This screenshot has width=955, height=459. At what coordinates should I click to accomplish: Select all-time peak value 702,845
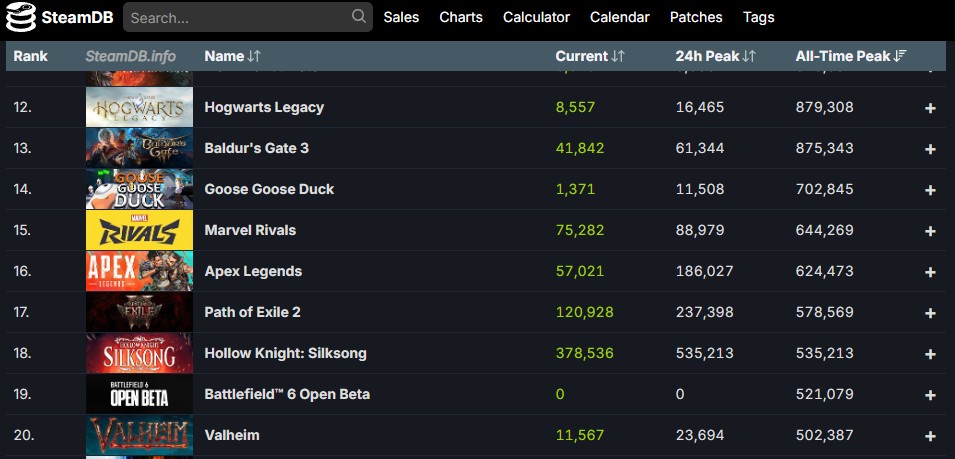825,189
